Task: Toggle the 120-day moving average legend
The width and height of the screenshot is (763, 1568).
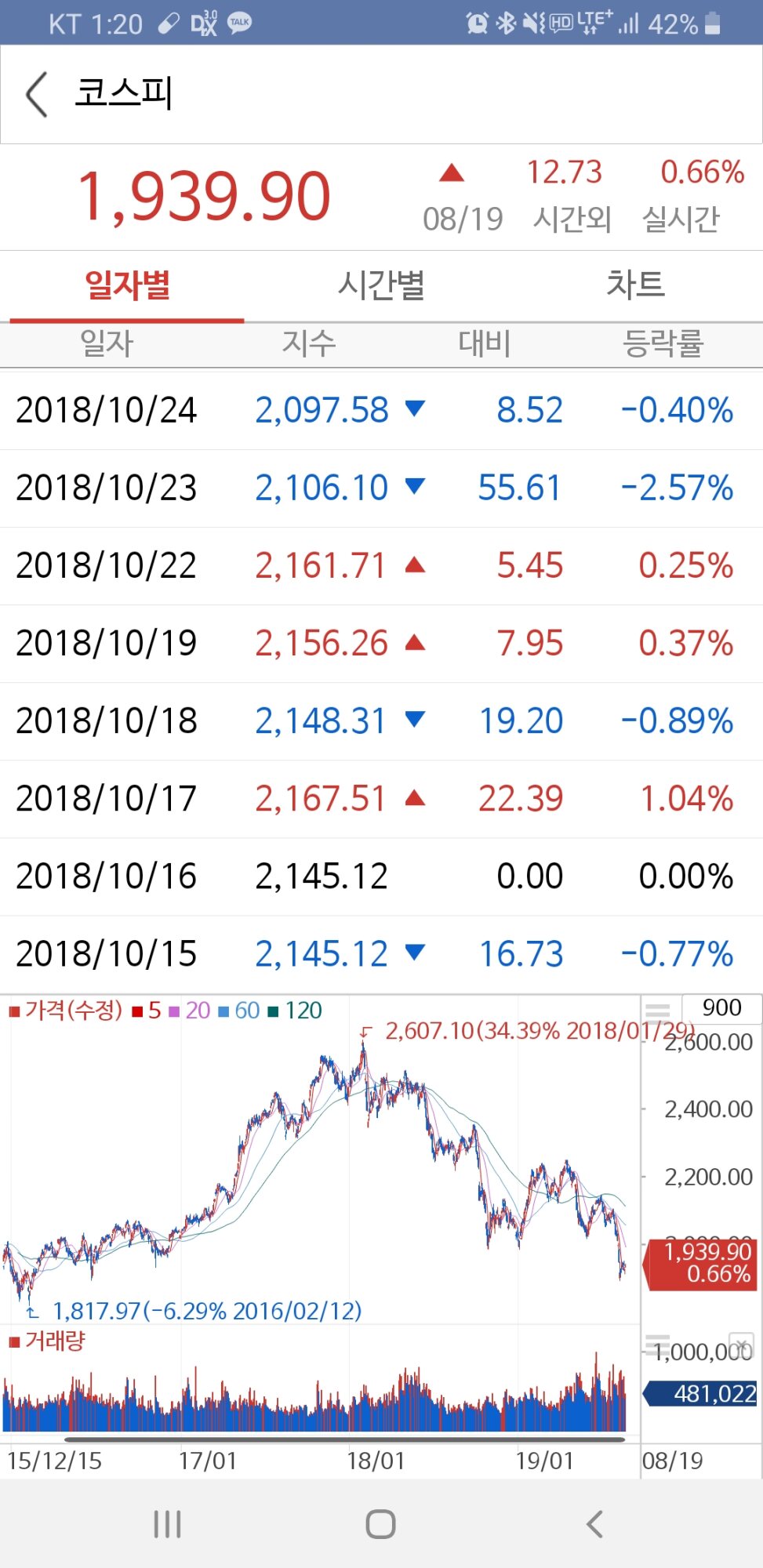Action: tap(296, 1011)
